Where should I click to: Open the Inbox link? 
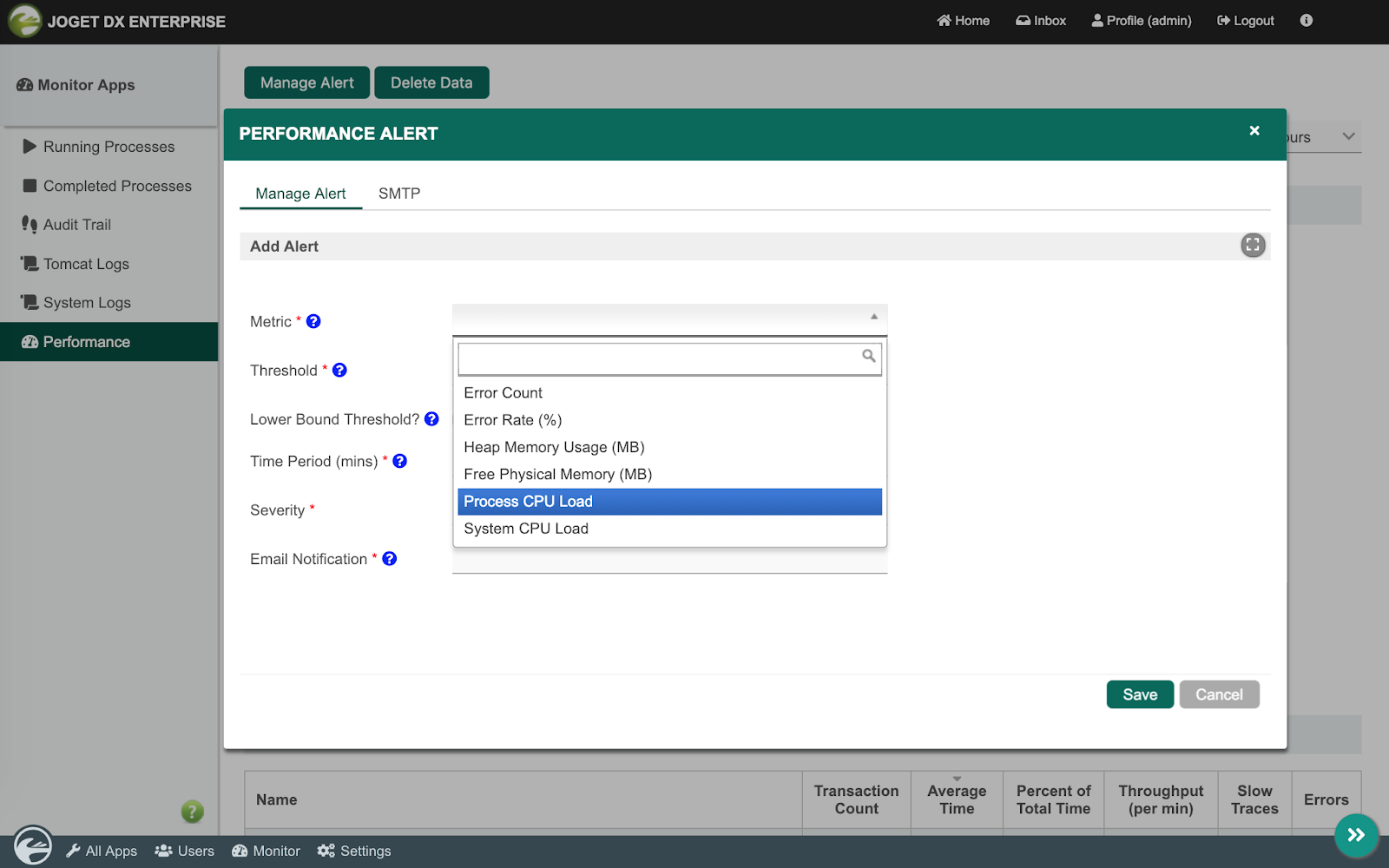tap(1041, 21)
